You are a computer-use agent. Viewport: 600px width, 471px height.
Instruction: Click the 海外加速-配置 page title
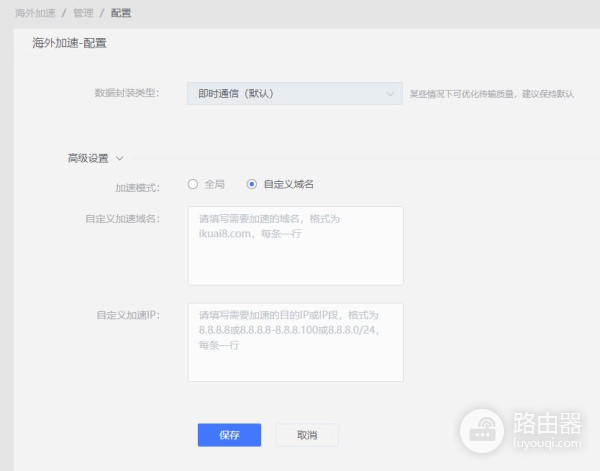(x=69, y=43)
